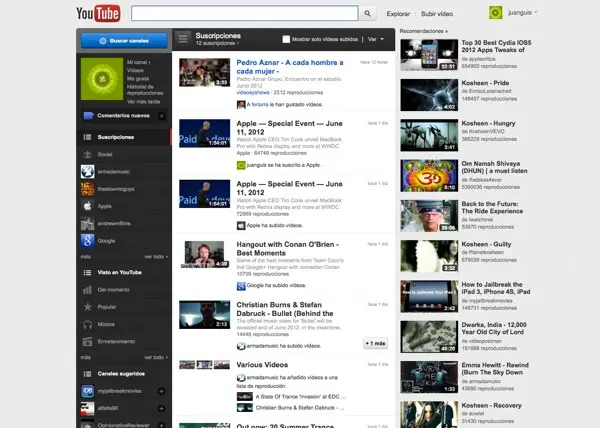The height and width of the screenshot is (428, 600).
Task: Open 'Kosheen - Pride' video thumbnail
Action: [x=429, y=95]
